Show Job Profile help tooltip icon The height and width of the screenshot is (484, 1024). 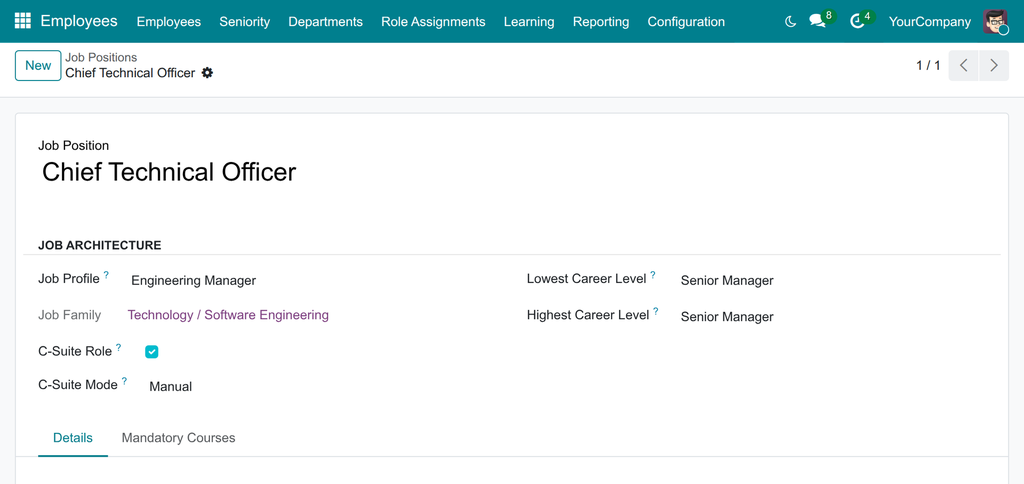[106, 275]
